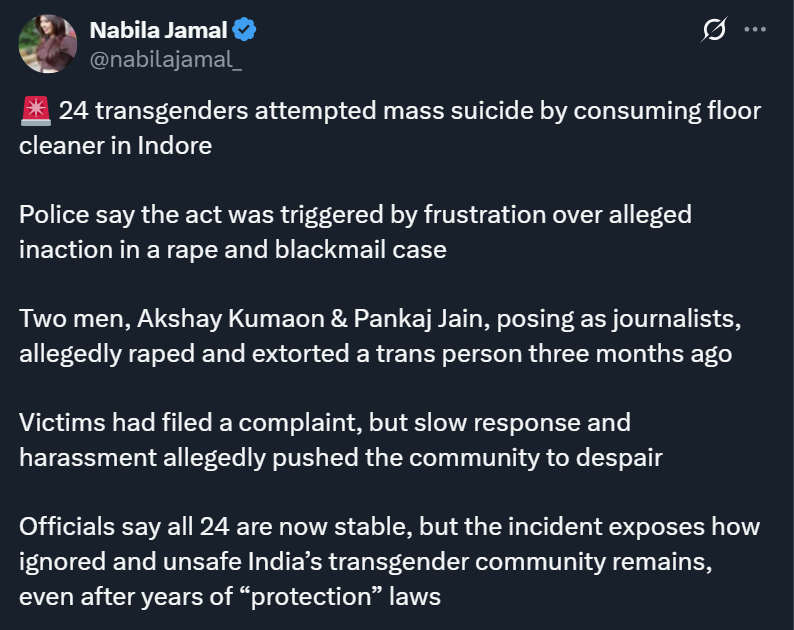Open Nabila Jamal's profile picture
This screenshot has width=794, height=630.
(x=46, y=43)
